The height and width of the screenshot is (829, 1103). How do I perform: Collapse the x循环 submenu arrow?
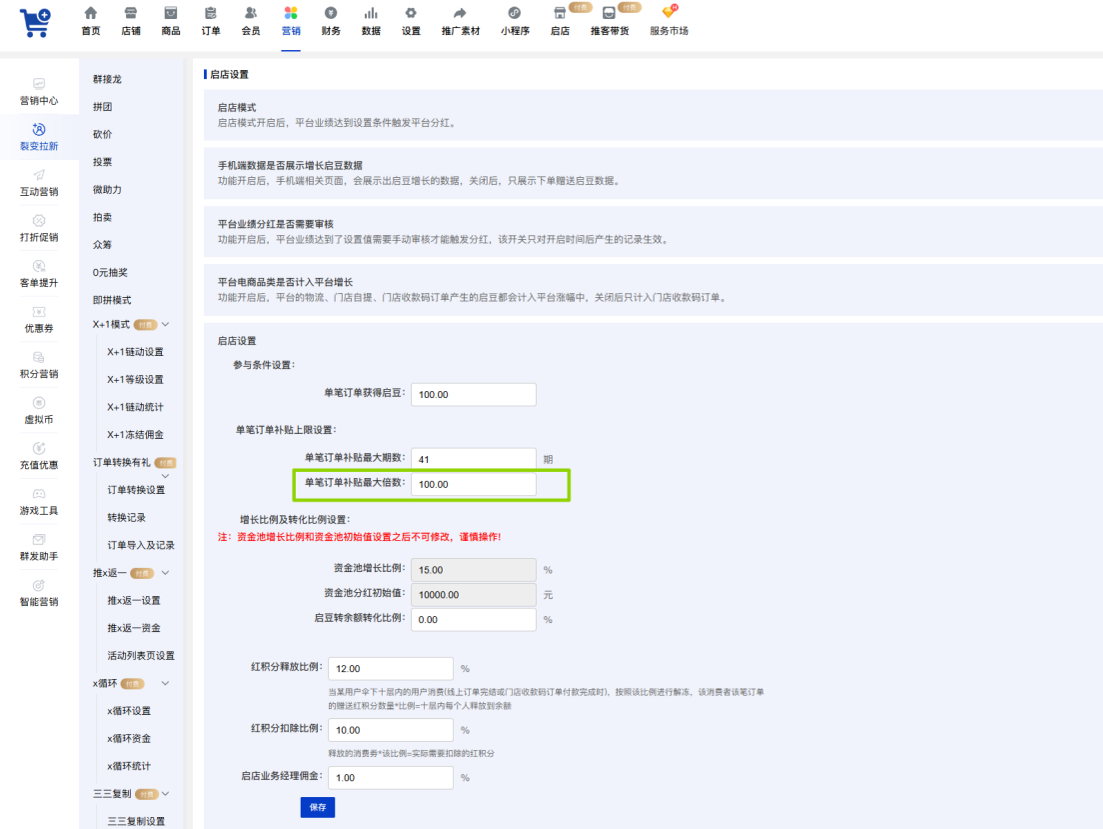[166, 683]
